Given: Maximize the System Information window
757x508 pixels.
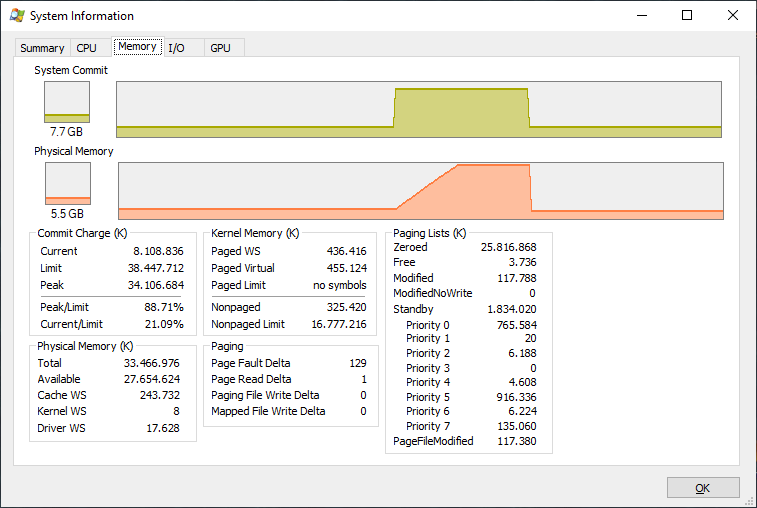Looking at the screenshot, I should coord(687,15).
